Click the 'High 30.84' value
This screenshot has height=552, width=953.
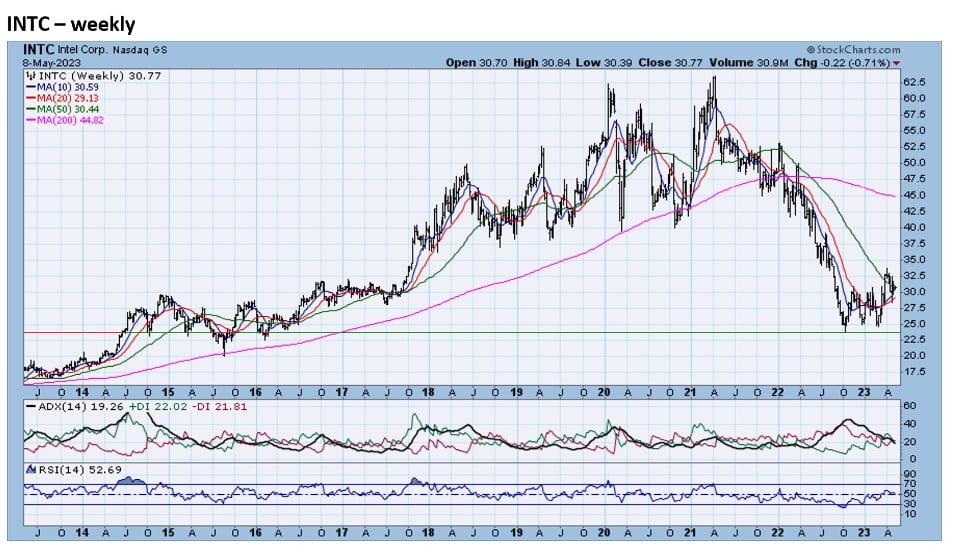pyautogui.click(x=542, y=63)
